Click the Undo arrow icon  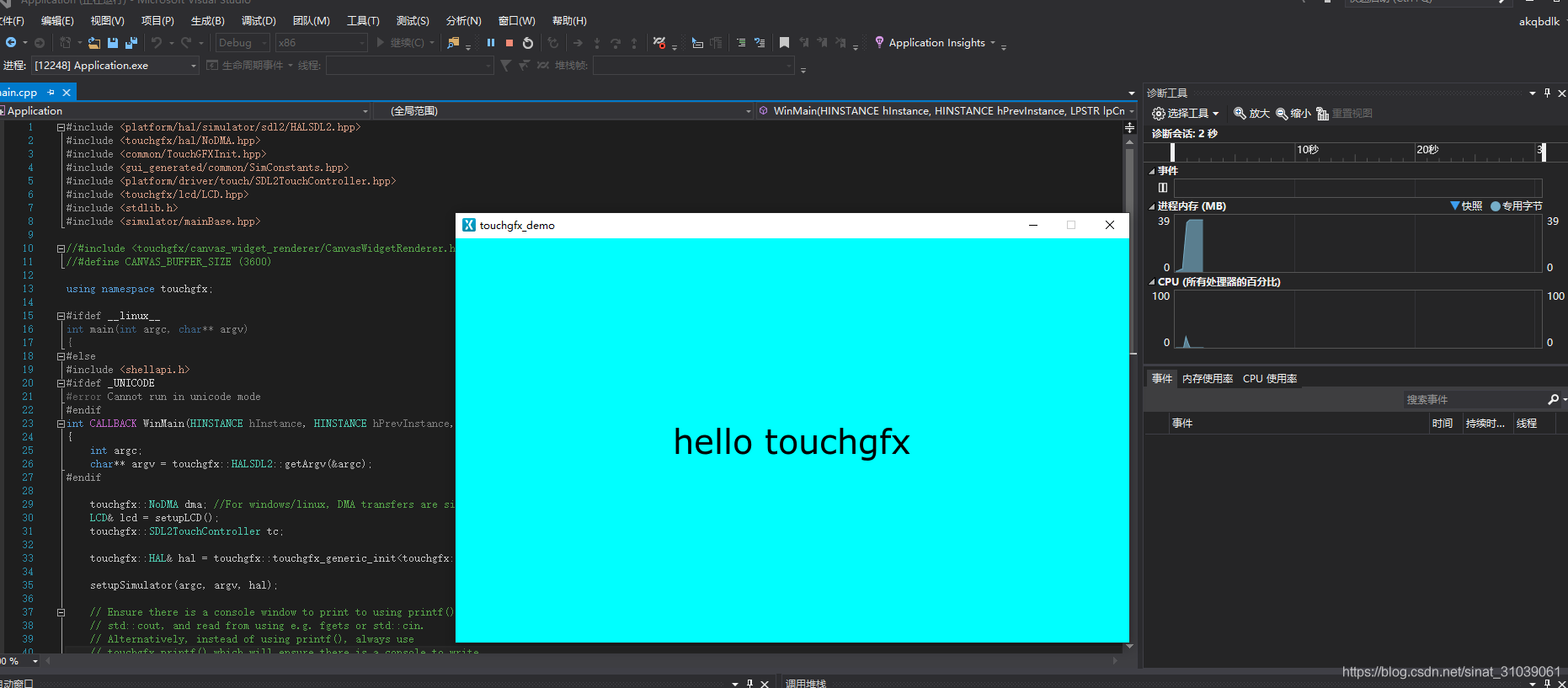tap(157, 42)
